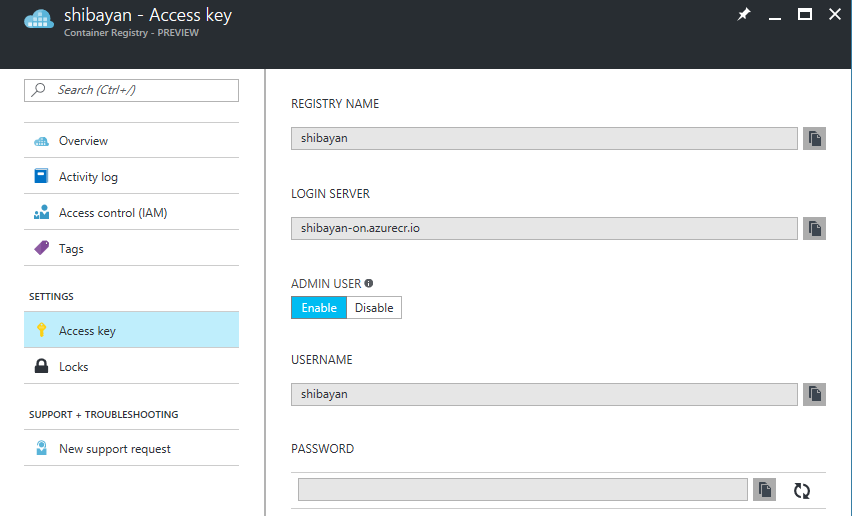Click the username field 'shibayan'
The height and width of the screenshot is (516, 852).
tap(544, 394)
